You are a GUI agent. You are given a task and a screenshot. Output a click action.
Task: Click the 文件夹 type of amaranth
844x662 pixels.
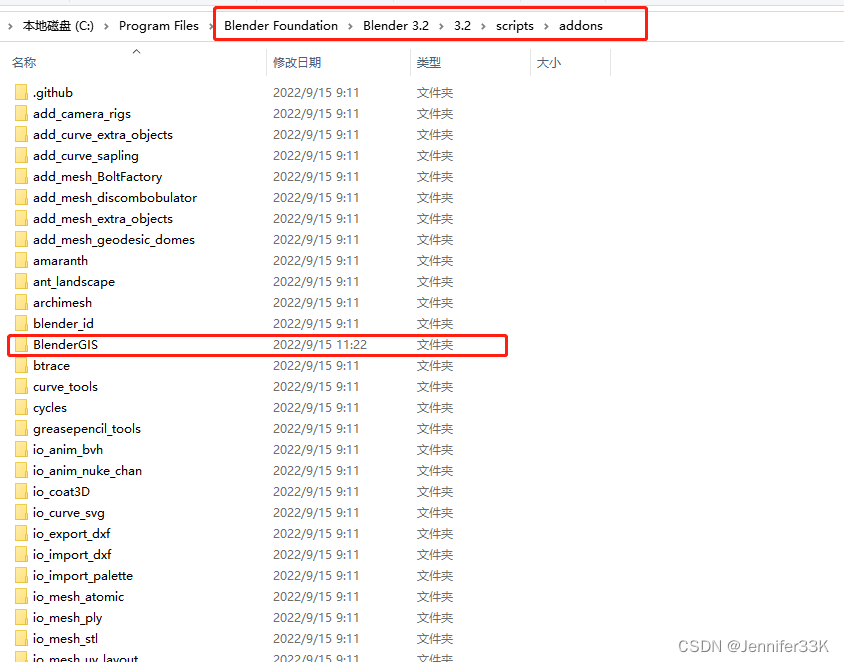(435, 260)
